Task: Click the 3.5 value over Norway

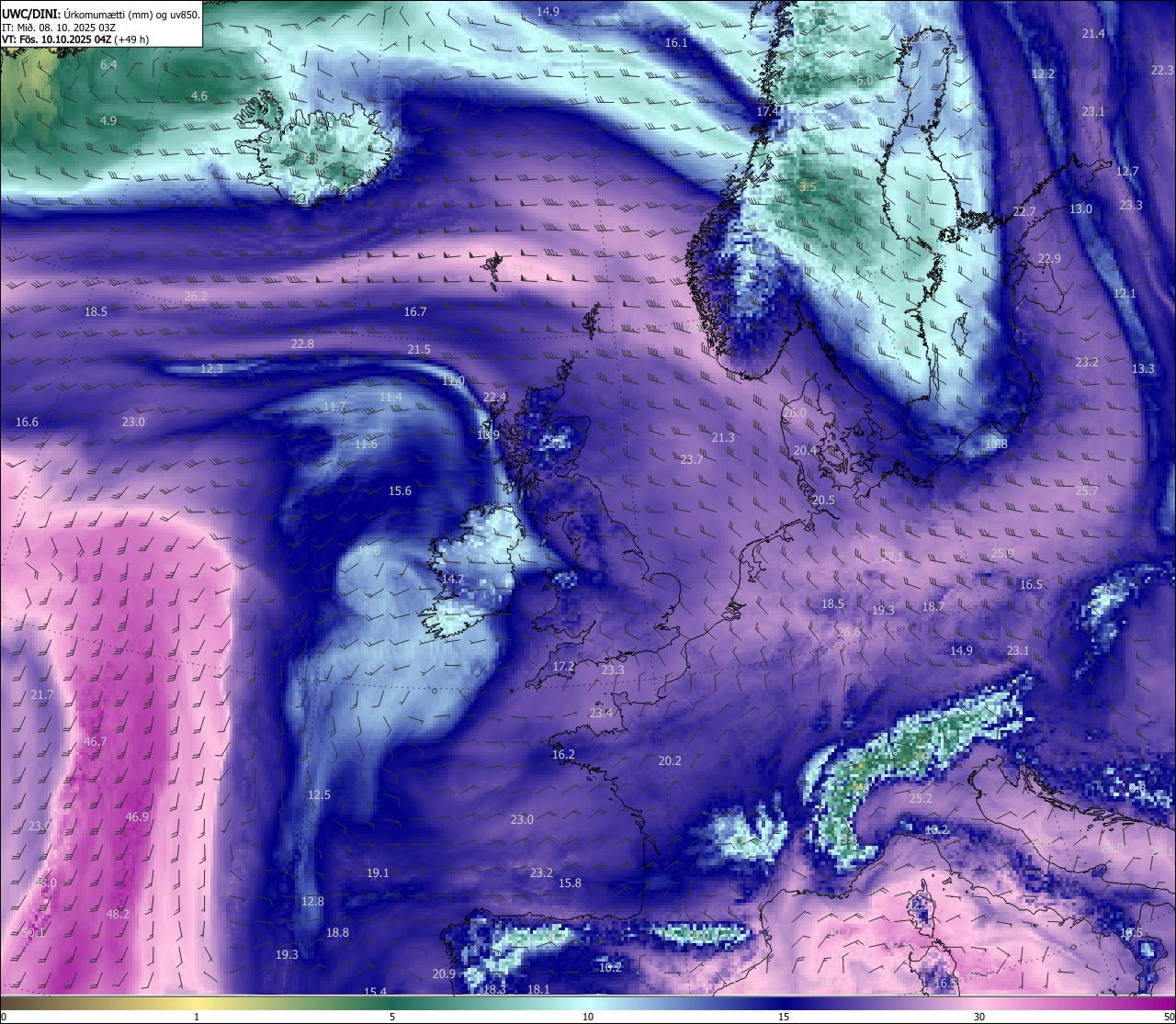Action: [808, 186]
